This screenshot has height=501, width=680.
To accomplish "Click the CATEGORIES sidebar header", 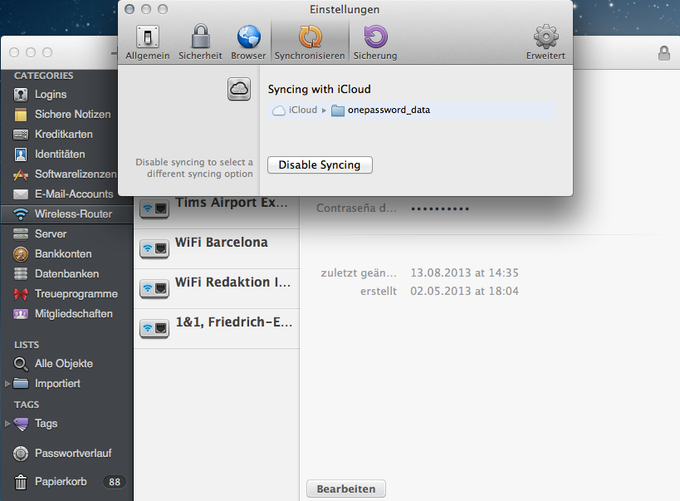I will [x=43, y=75].
